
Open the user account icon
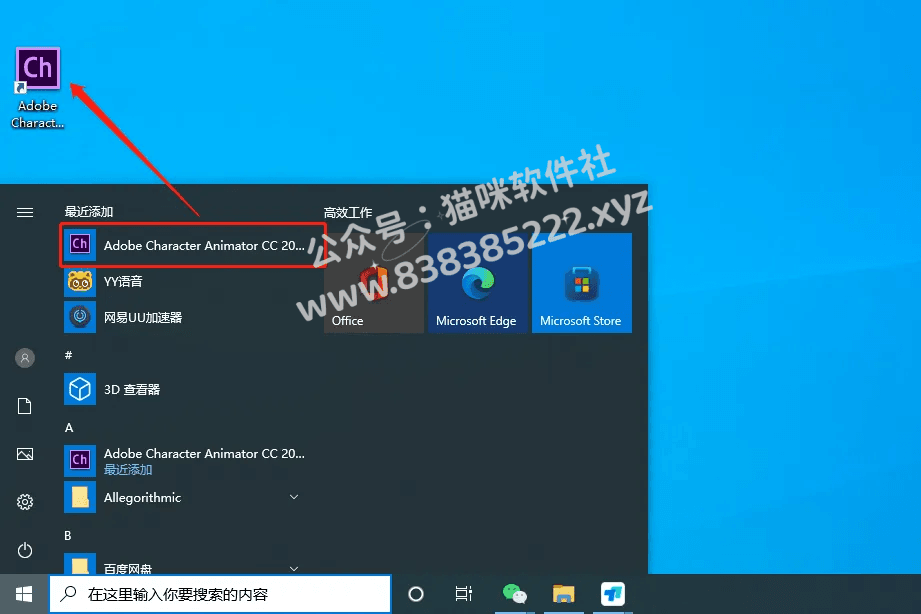point(25,358)
